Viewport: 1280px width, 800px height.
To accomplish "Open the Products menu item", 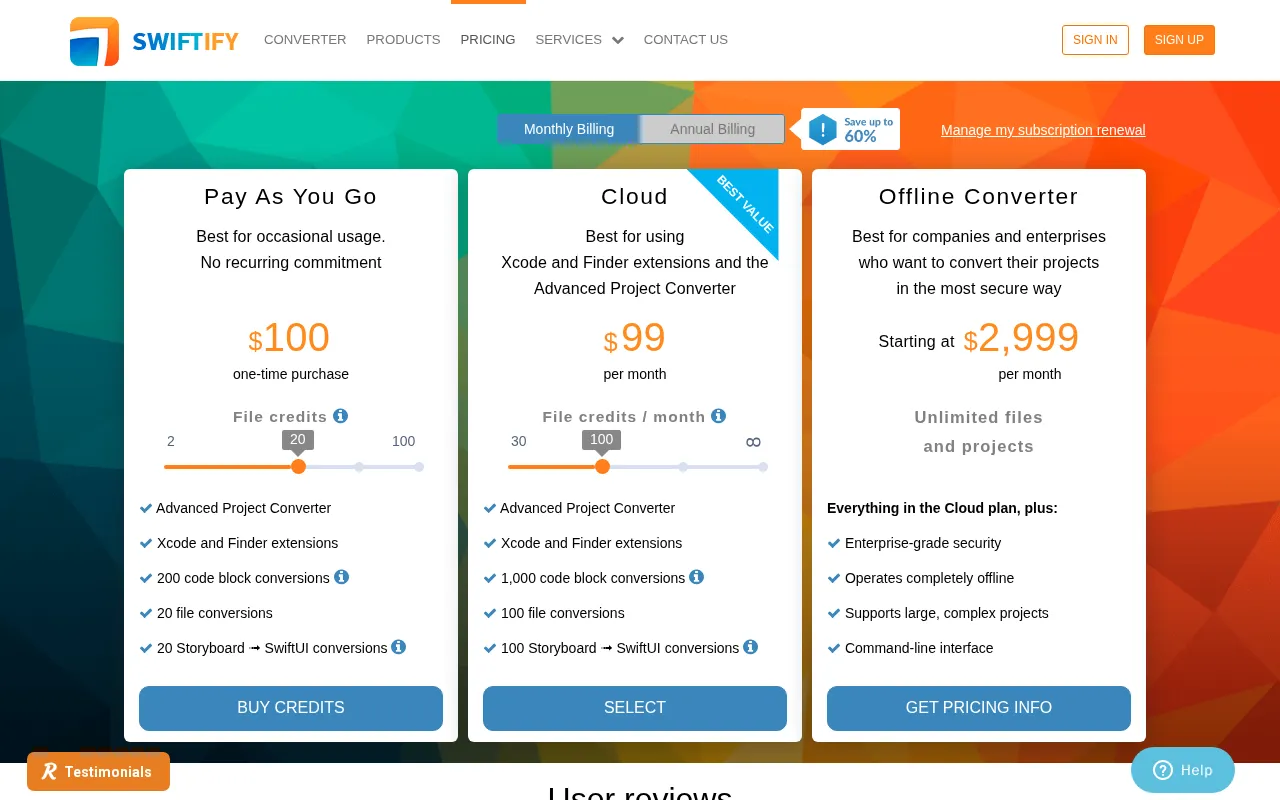I will point(403,40).
